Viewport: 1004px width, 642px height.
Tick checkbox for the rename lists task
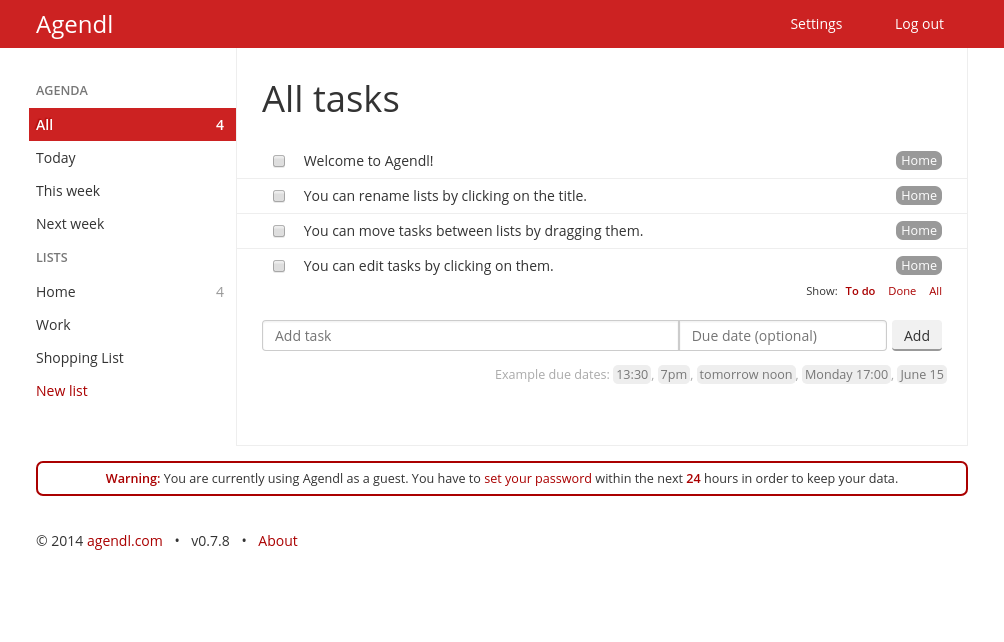279,196
